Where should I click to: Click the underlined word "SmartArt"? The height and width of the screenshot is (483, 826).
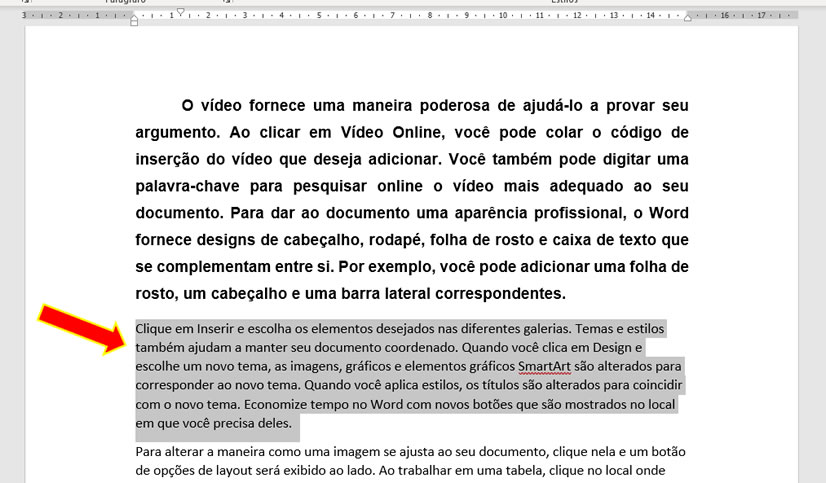tap(544, 366)
